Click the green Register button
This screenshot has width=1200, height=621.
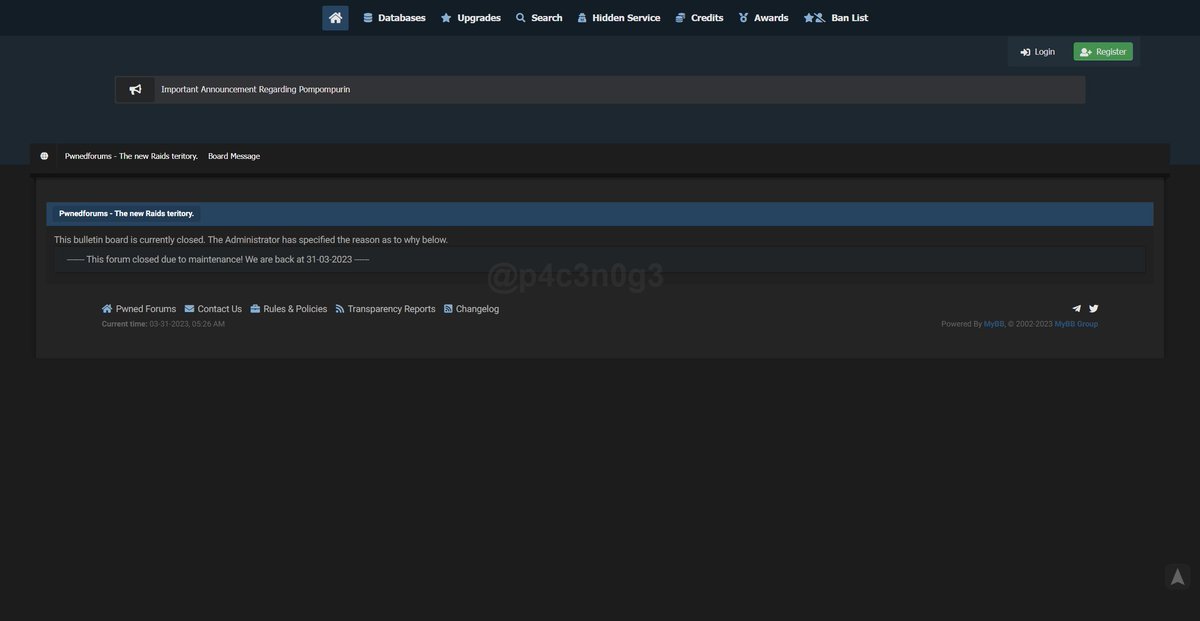[x=1103, y=52]
